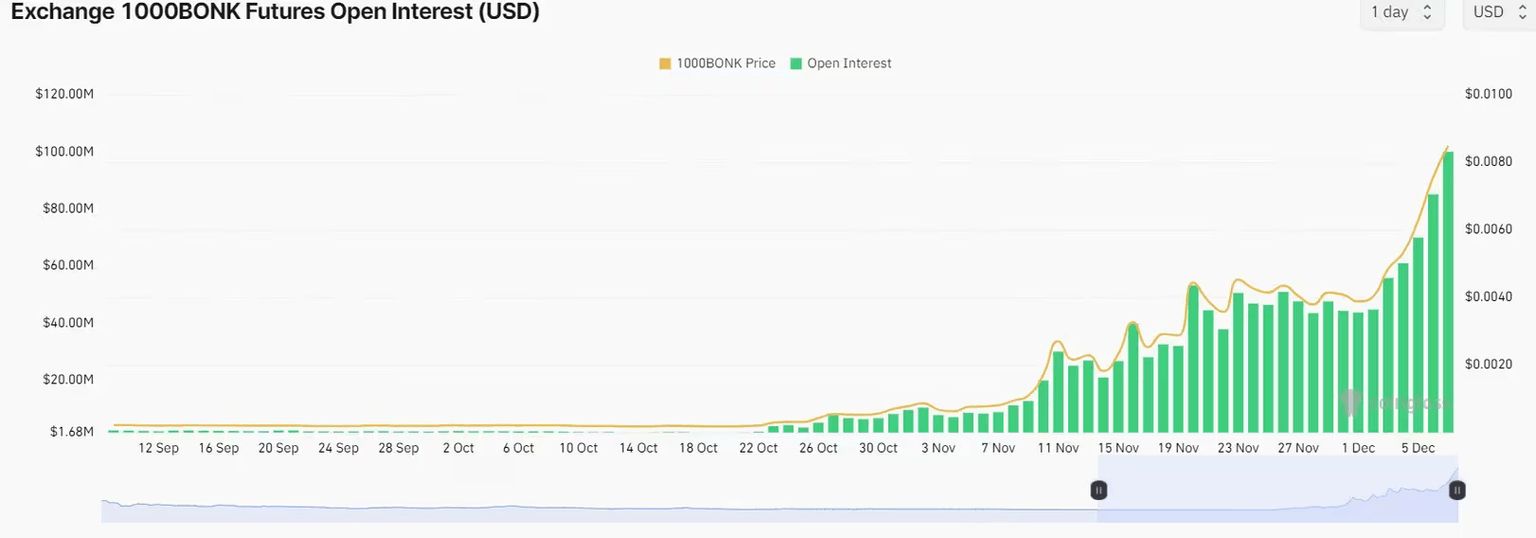Click the 30 Oct date label

click(879, 448)
